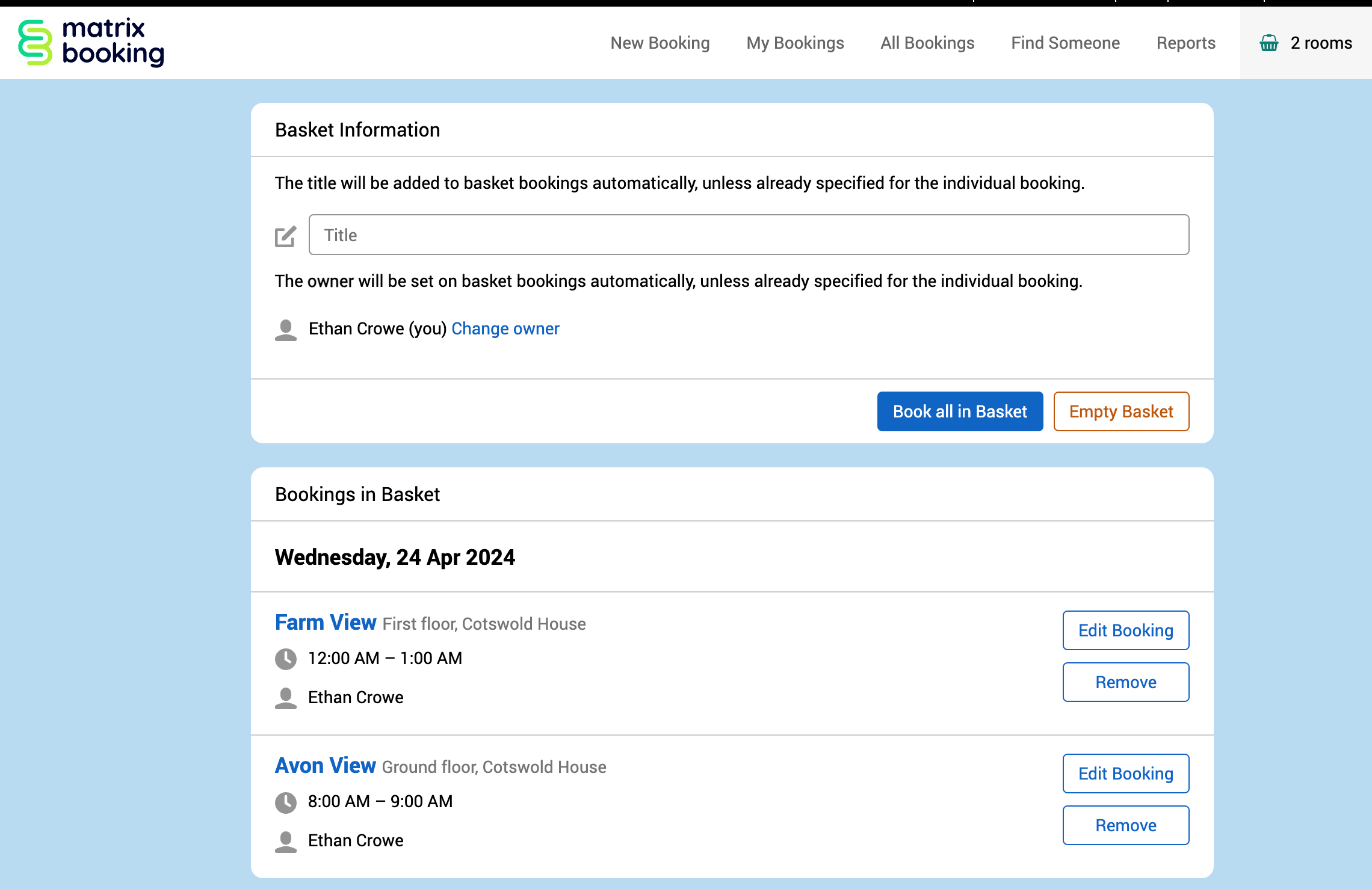Click the Empty Basket button
The height and width of the screenshot is (889, 1372).
pos(1121,411)
